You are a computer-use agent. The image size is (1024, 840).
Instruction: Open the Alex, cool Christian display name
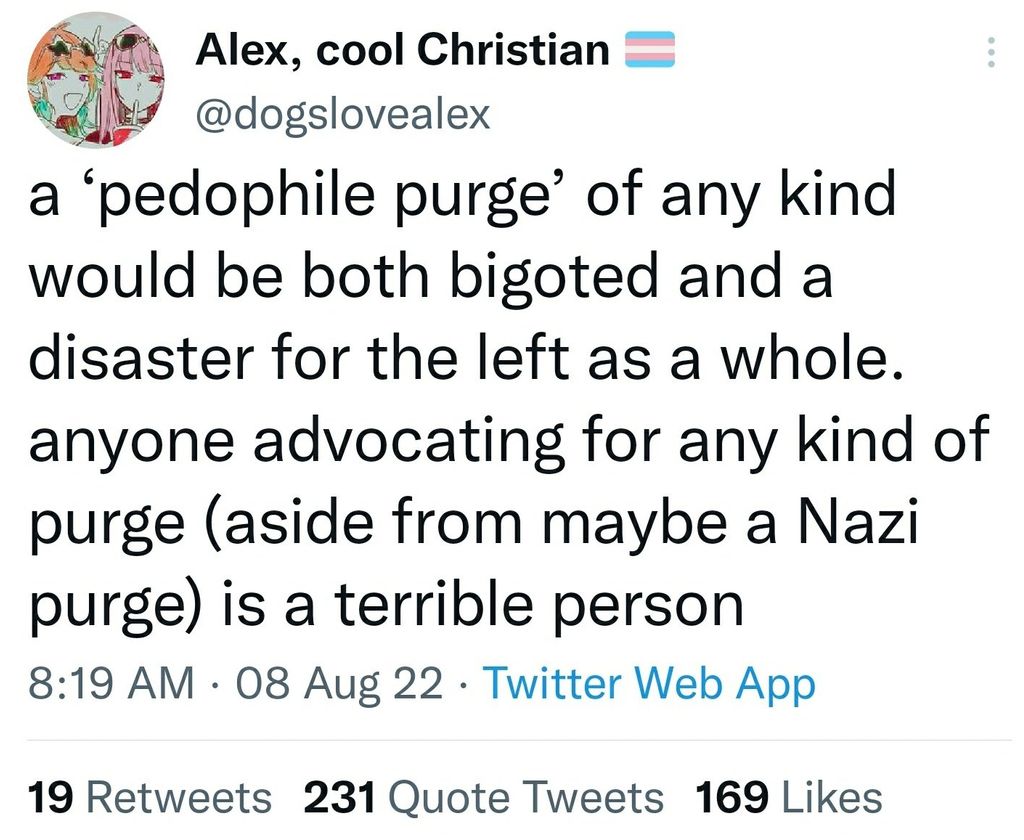pyautogui.click(x=402, y=50)
